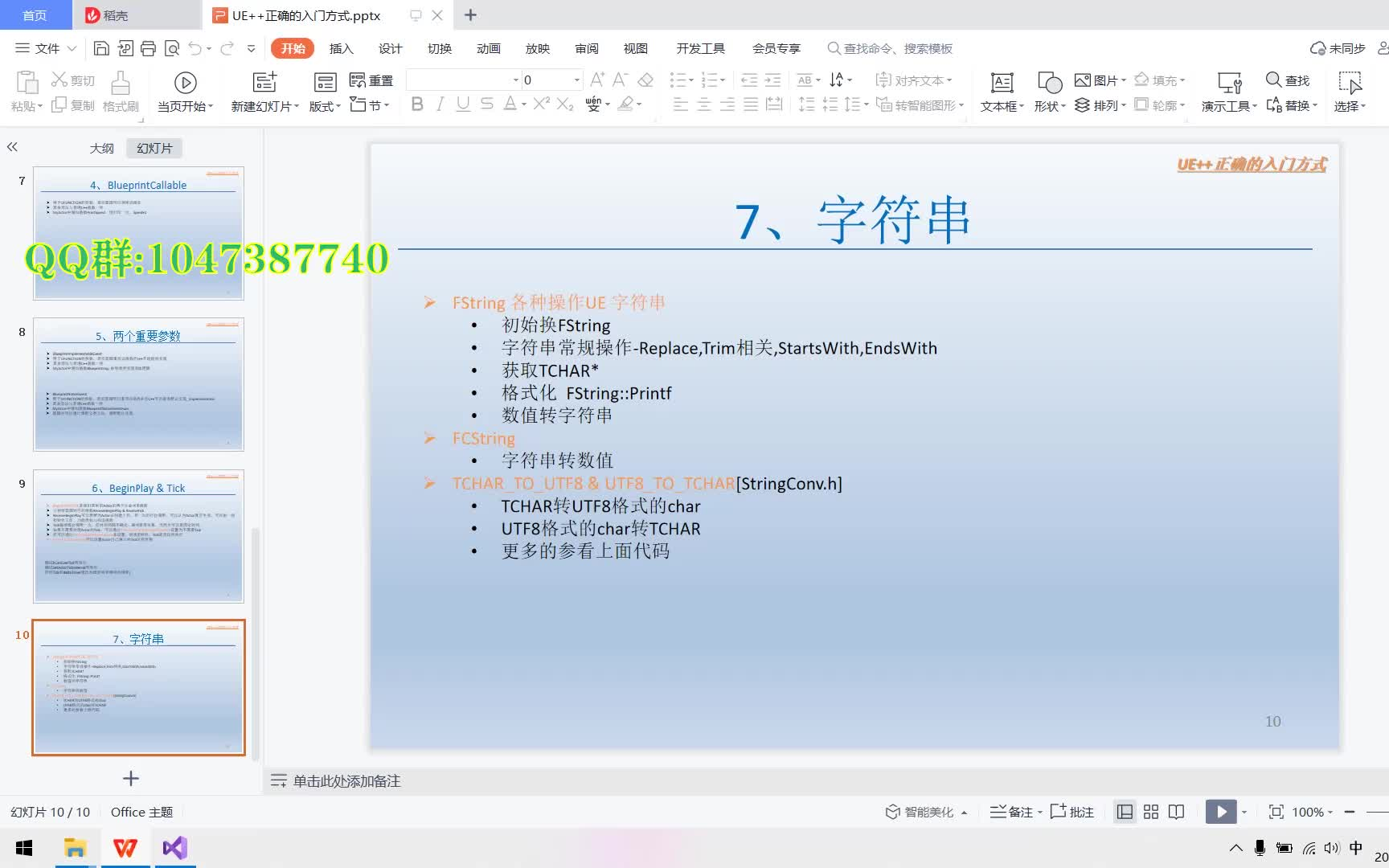Toggle Bold formatting
Image resolution: width=1389 pixels, height=868 pixels.
[x=417, y=104]
